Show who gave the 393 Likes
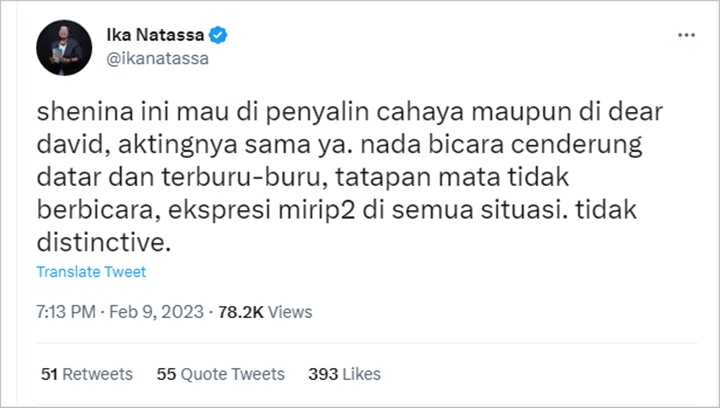 click(x=344, y=374)
